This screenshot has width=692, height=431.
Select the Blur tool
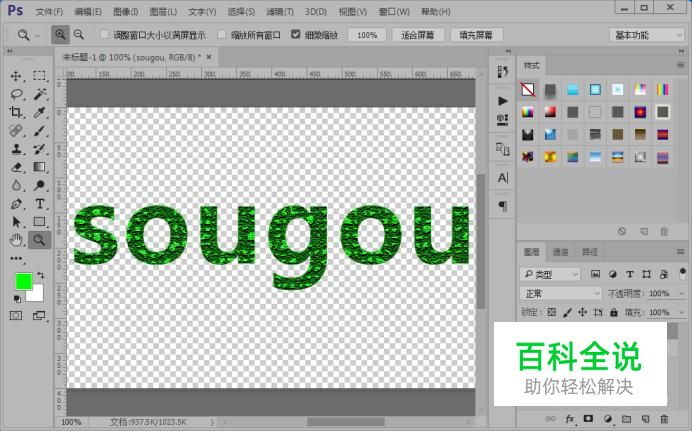point(16,185)
